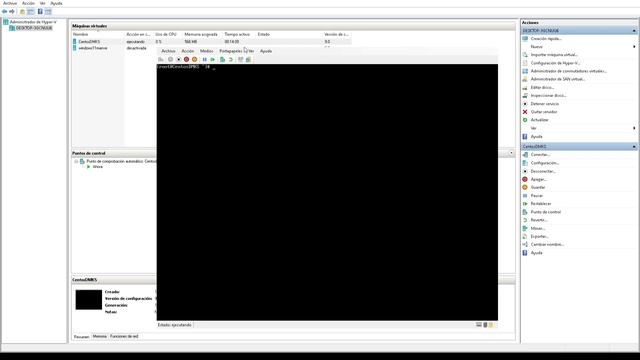This screenshot has height=360, width=640.
Task: Click the green Reset icon in VM toolbar
Action: coord(212,60)
